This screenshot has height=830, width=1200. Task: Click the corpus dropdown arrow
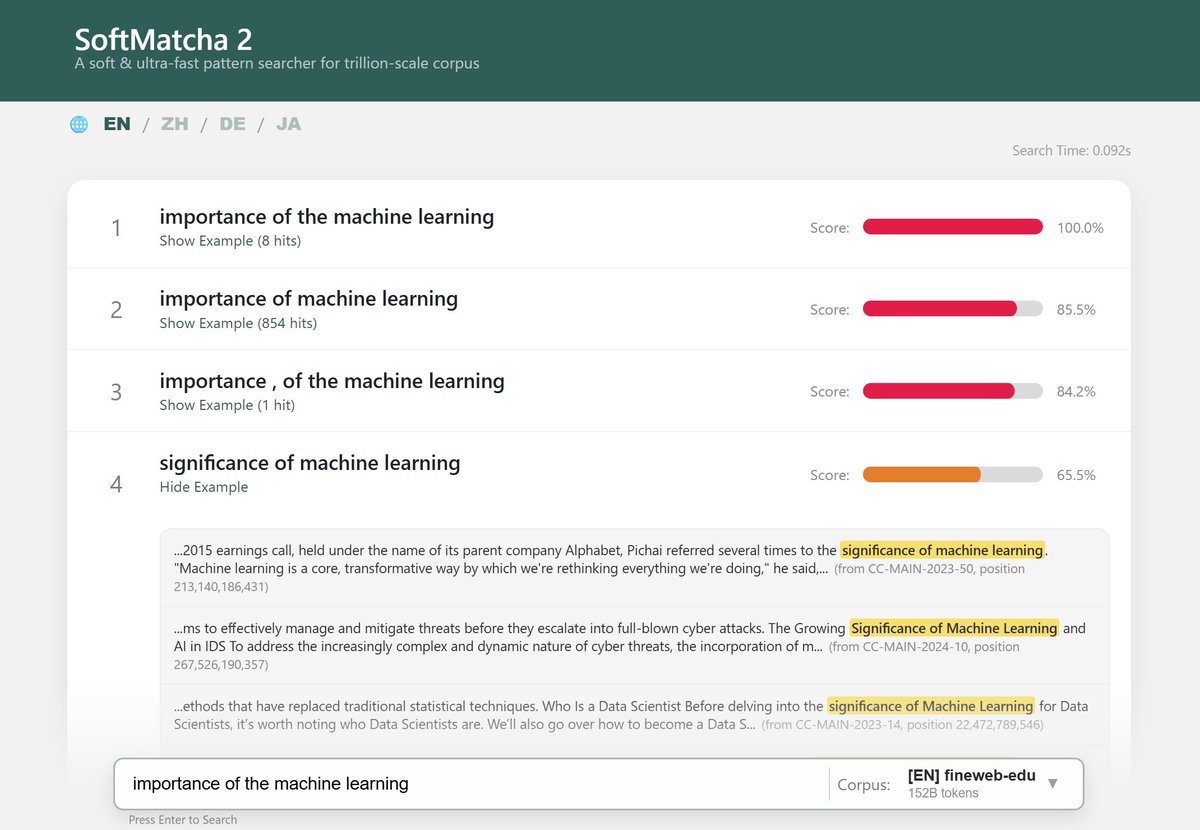(1052, 783)
